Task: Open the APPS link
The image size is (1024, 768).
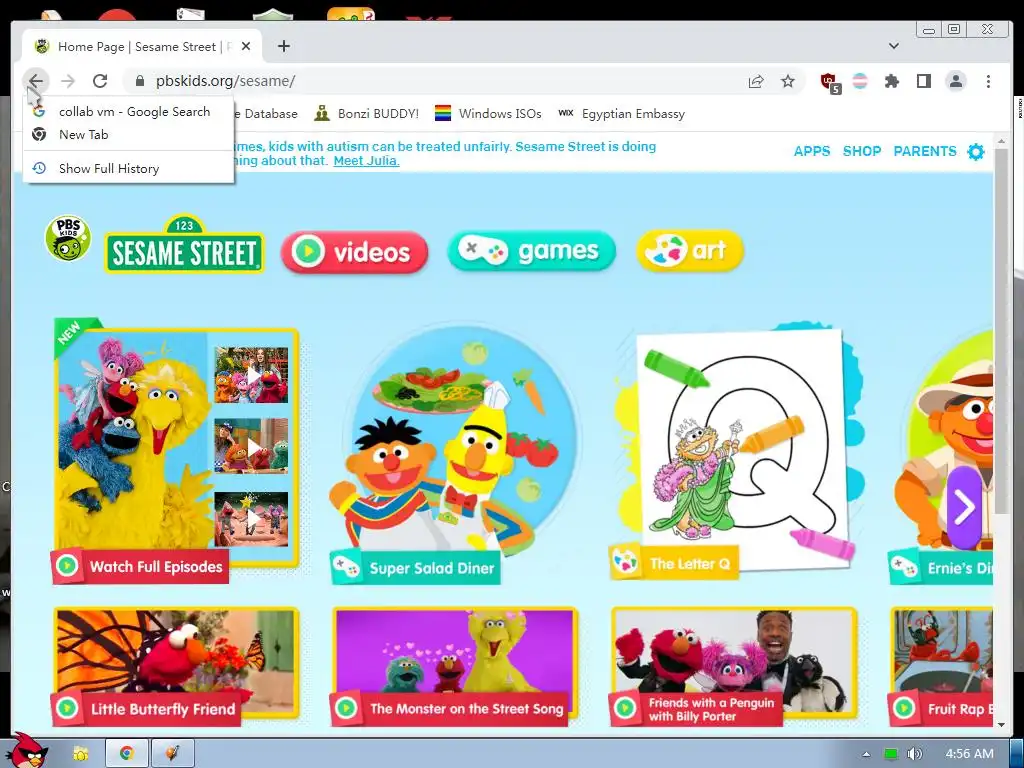Action: 812,152
